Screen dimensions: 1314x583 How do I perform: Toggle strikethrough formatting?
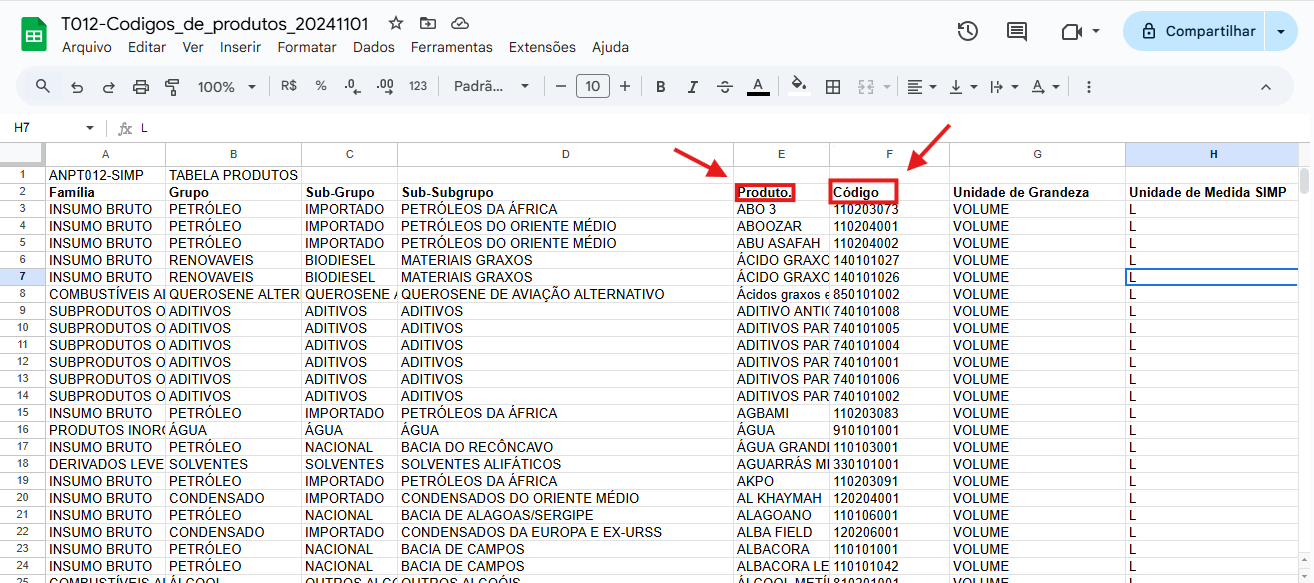click(725, 87)
